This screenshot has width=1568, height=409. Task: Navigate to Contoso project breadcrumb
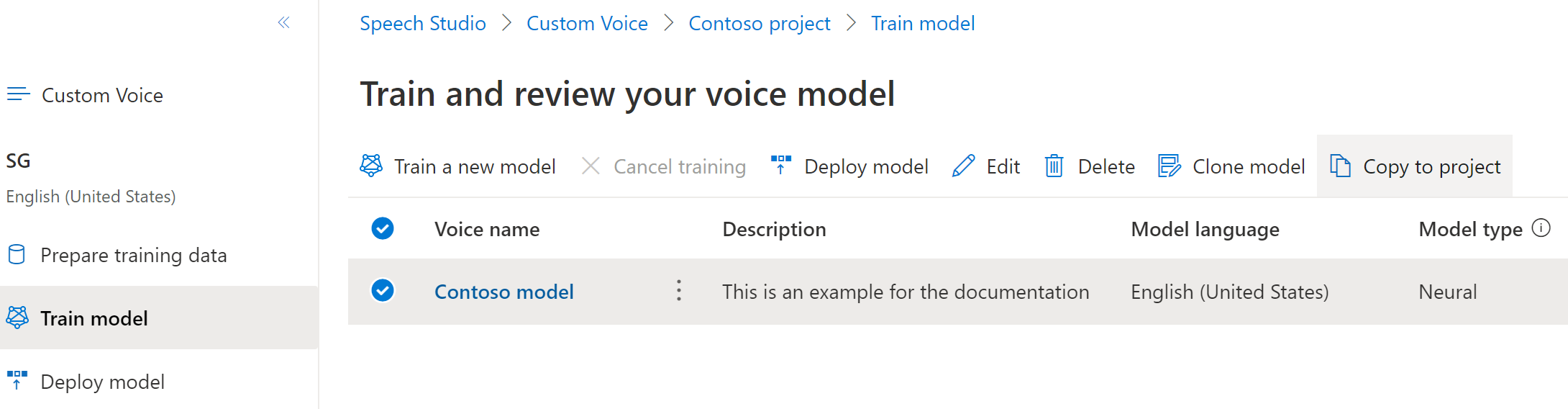(x=759, y=24)
